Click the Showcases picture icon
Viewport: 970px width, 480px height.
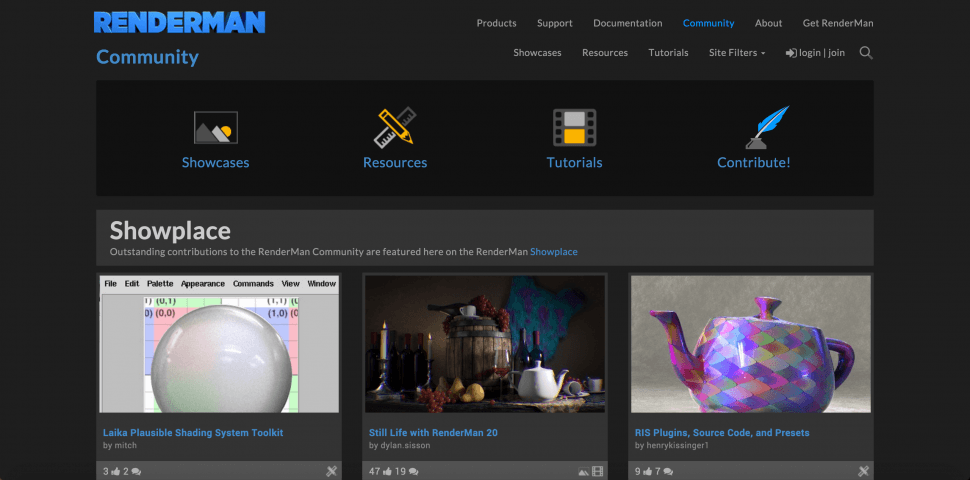215,127
